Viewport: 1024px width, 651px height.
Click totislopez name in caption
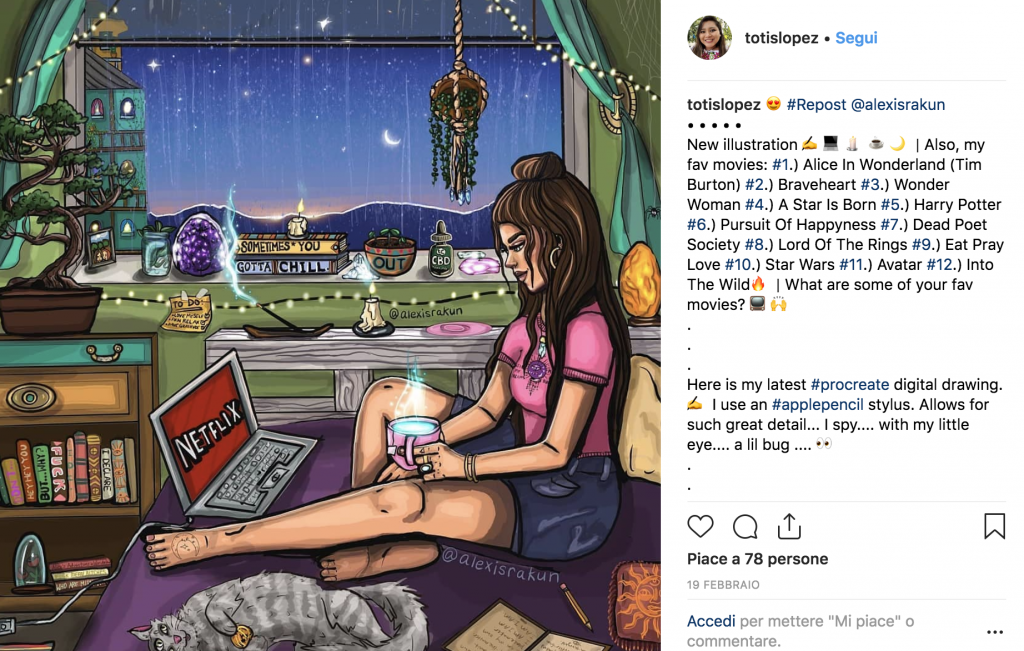tap(724, 104)
